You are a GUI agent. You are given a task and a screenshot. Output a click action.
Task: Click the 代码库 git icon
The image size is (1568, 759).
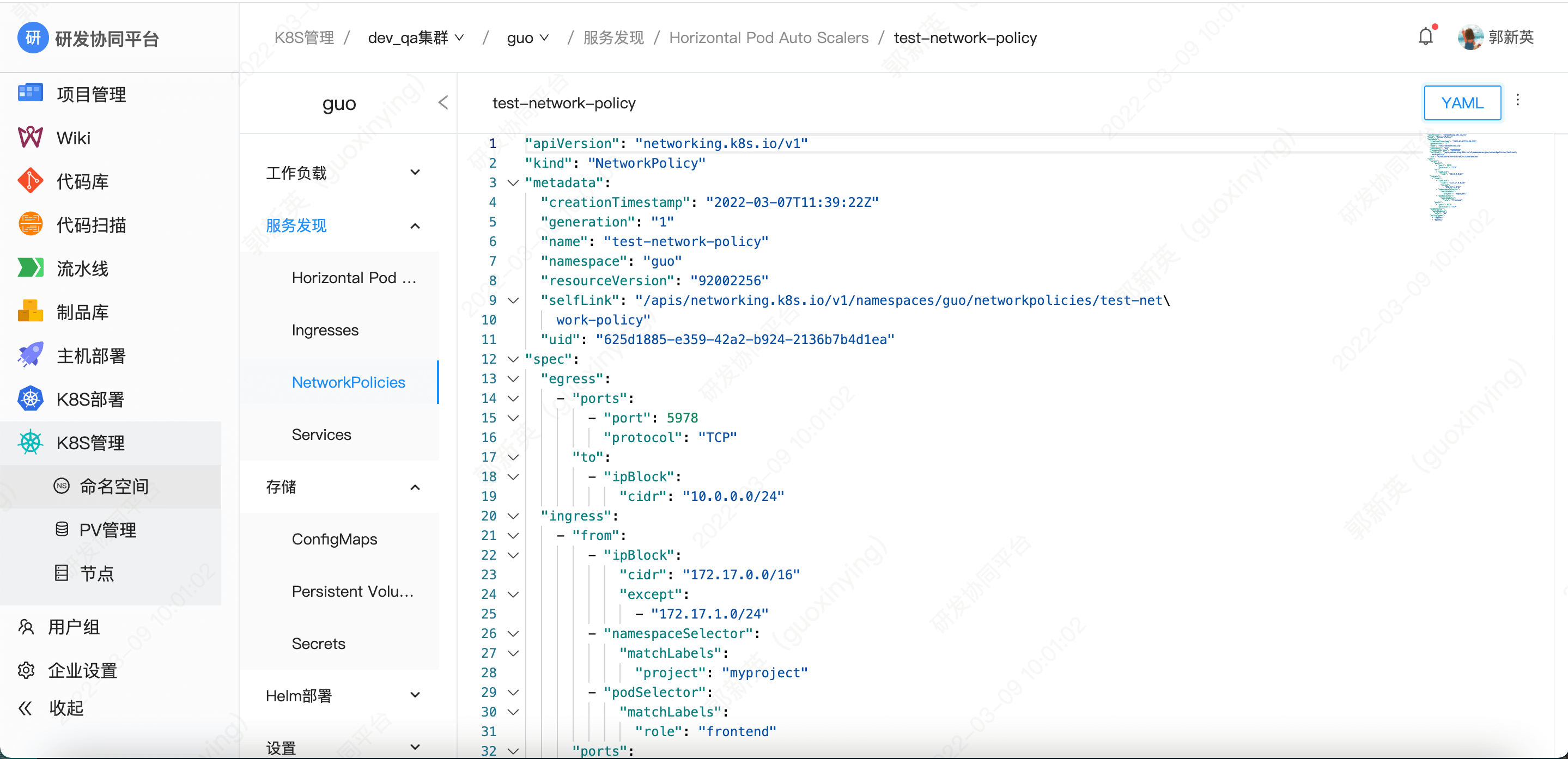(30, 181)
